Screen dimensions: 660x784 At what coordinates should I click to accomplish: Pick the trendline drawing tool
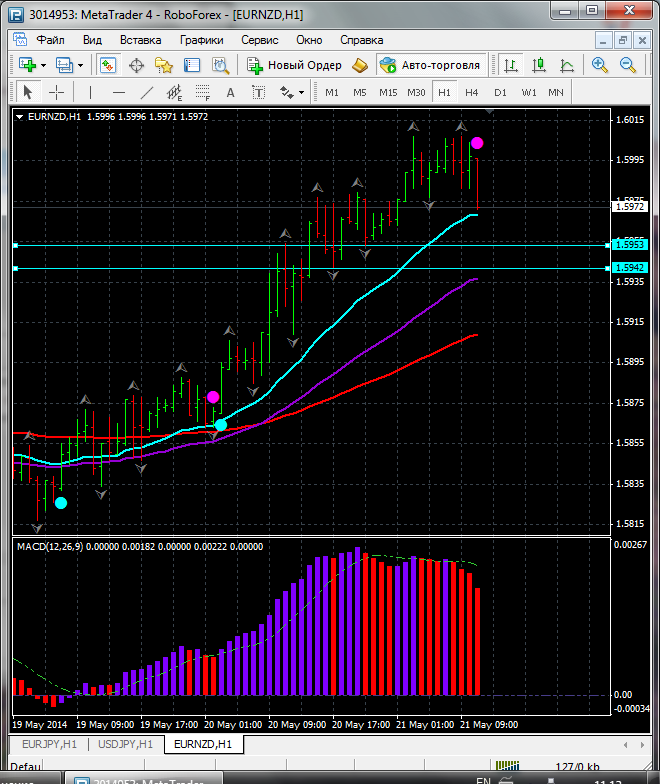tap(147, 92)
